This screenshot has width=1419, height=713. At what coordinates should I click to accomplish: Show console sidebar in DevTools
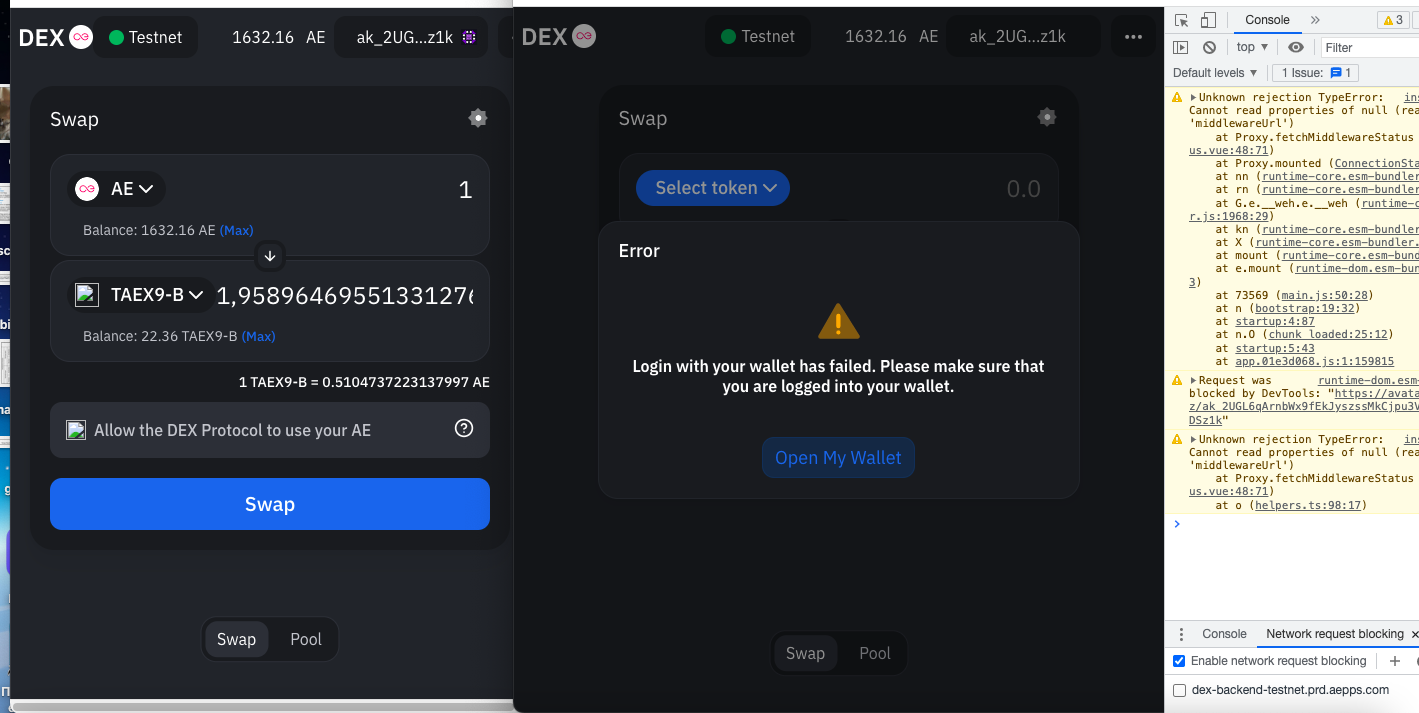pos(1181,47)
